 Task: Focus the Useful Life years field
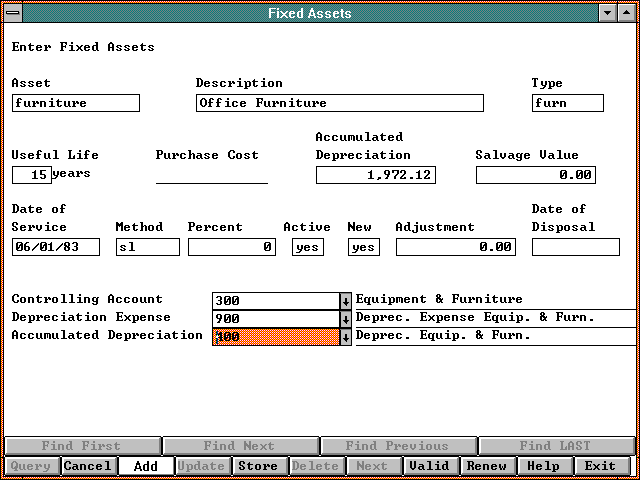31,175
